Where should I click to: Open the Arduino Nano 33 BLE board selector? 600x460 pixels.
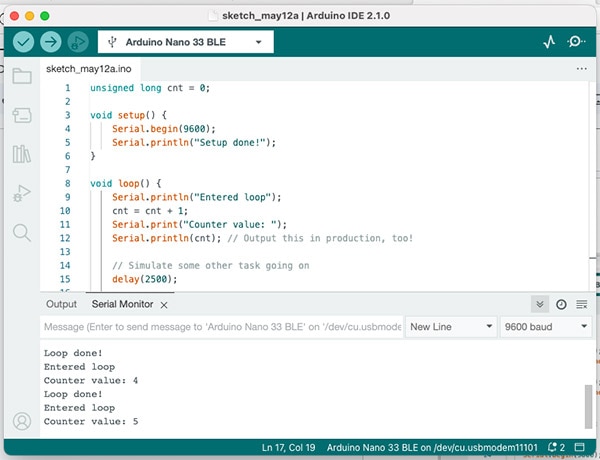point(186,42)
